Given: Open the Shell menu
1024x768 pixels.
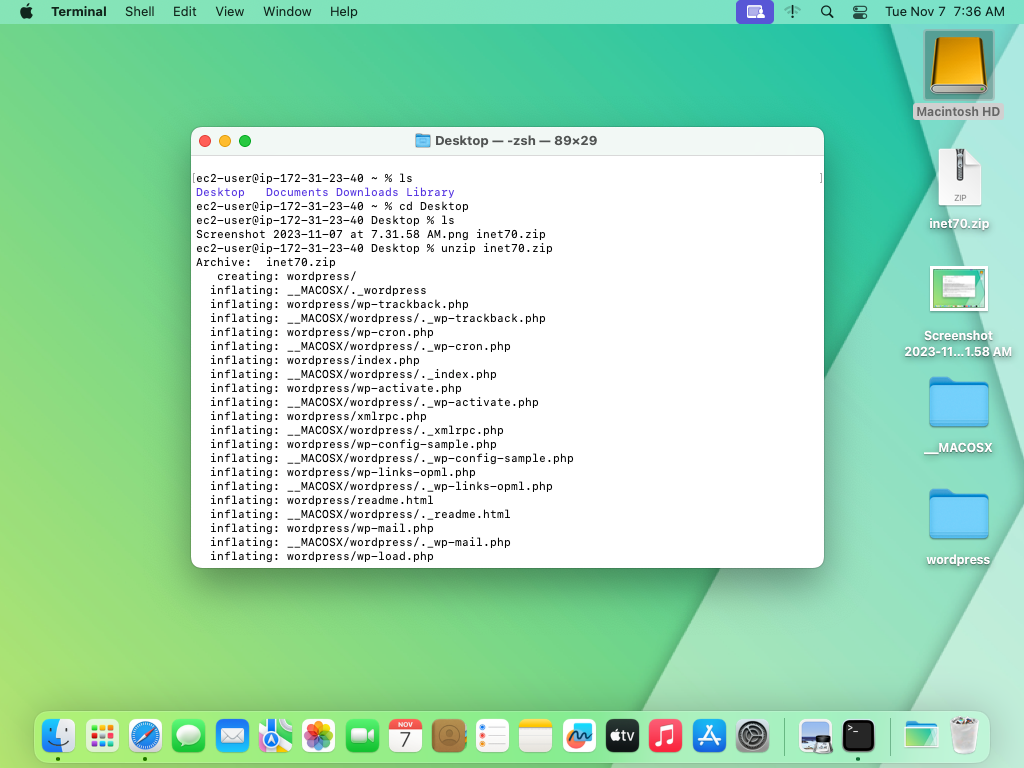Looking at the screenshot, I should click(140, 12).
